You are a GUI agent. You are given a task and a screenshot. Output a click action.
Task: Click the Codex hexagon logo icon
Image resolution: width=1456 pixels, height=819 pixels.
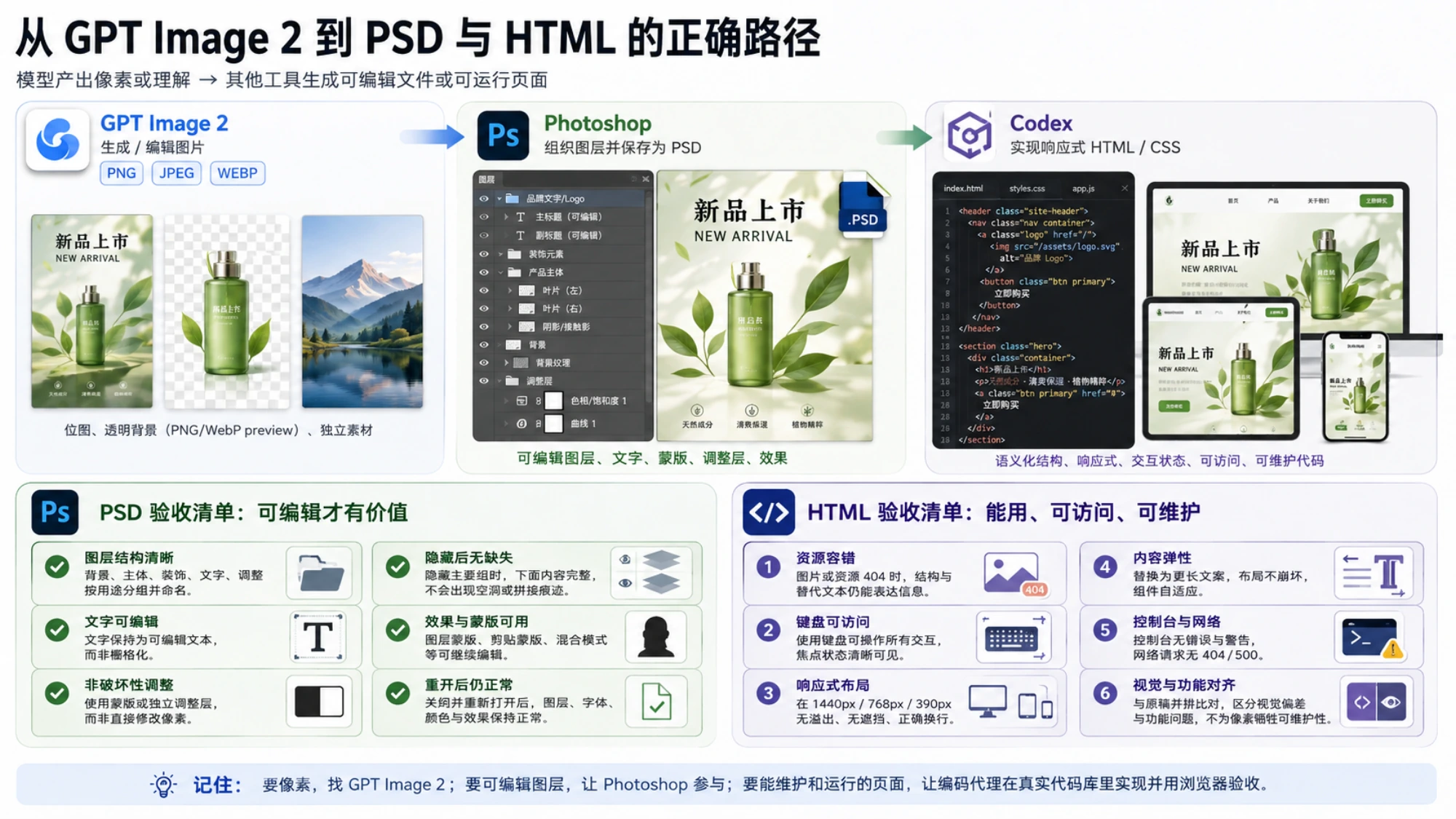[969, 135]
